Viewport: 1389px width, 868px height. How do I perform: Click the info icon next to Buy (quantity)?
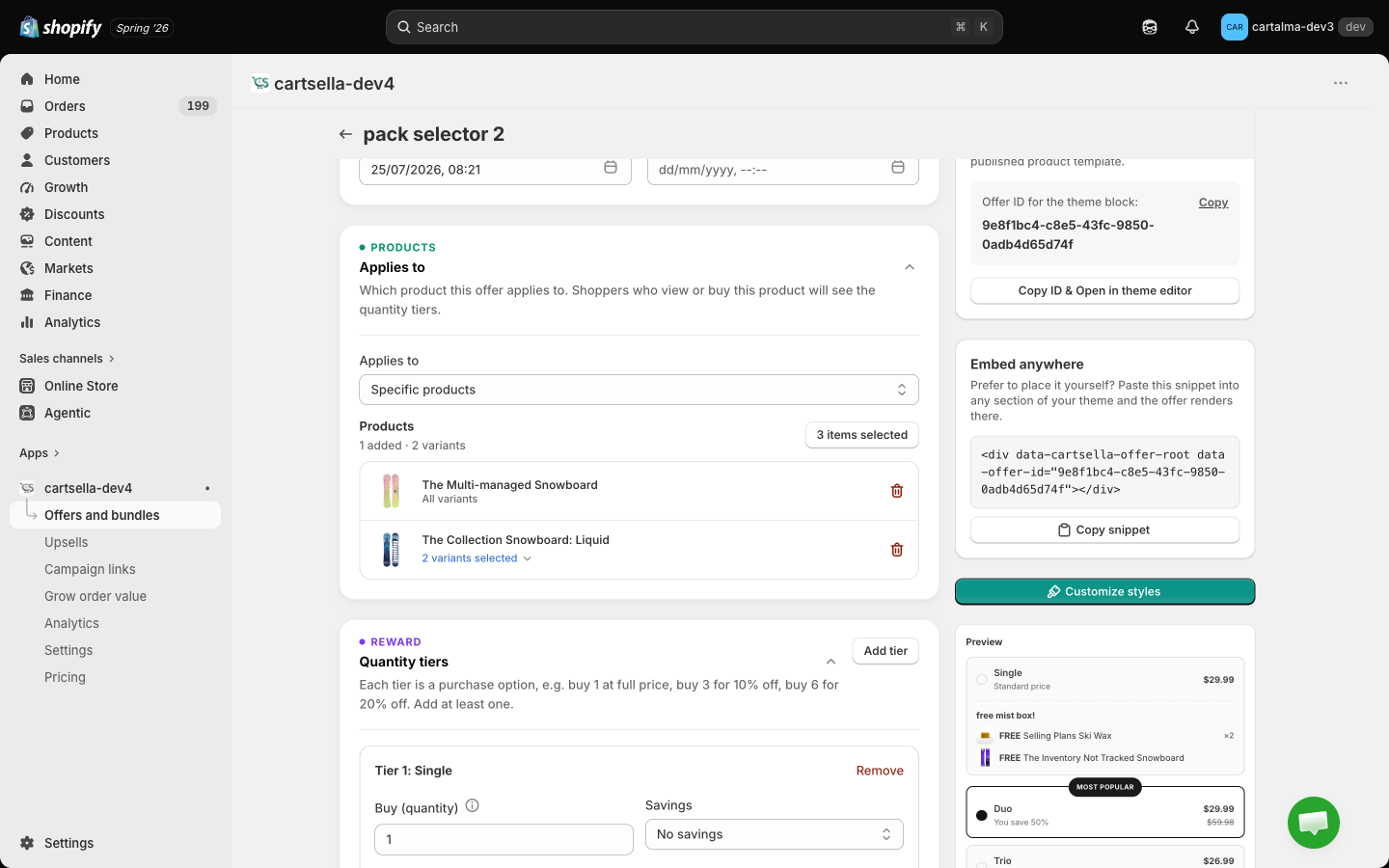[473, 806]
